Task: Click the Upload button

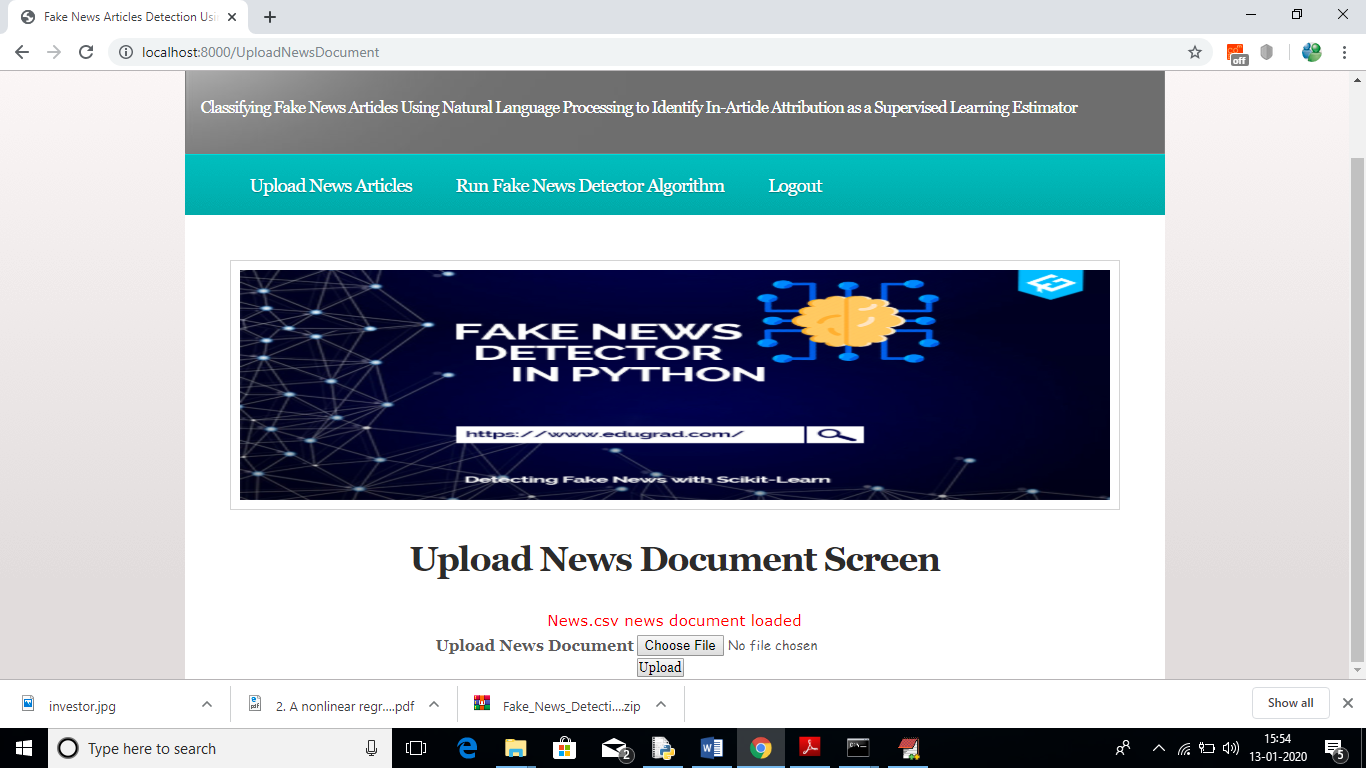Action: coord(660,667)
